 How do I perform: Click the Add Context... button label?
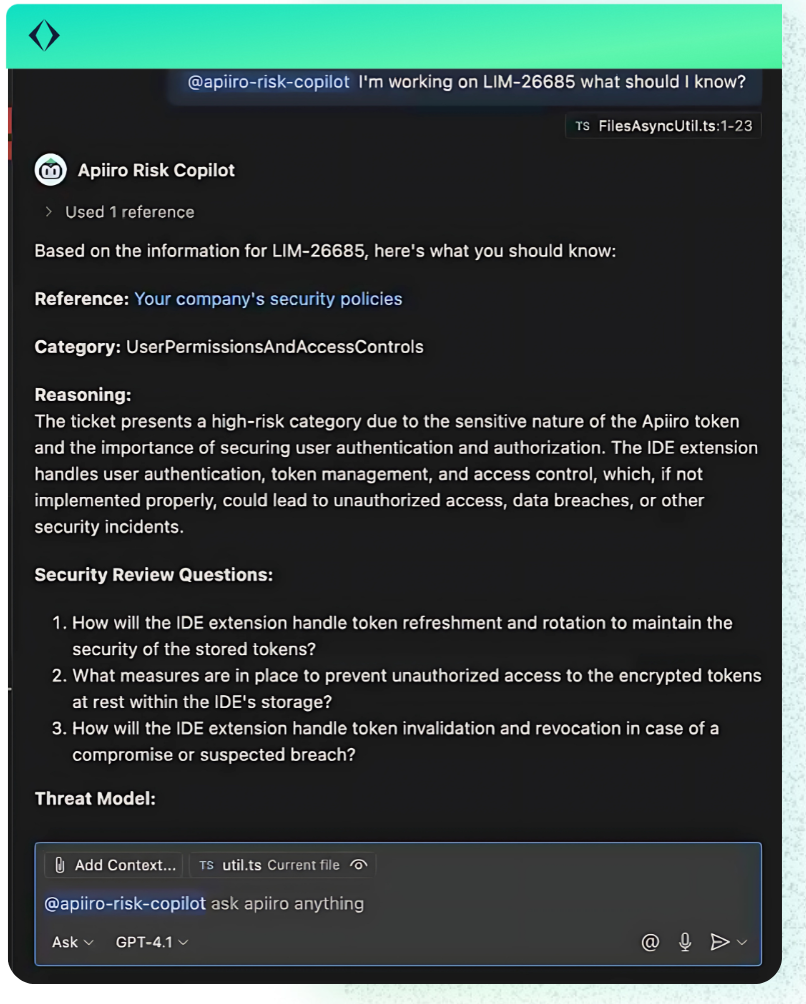(x=126, y=865)
